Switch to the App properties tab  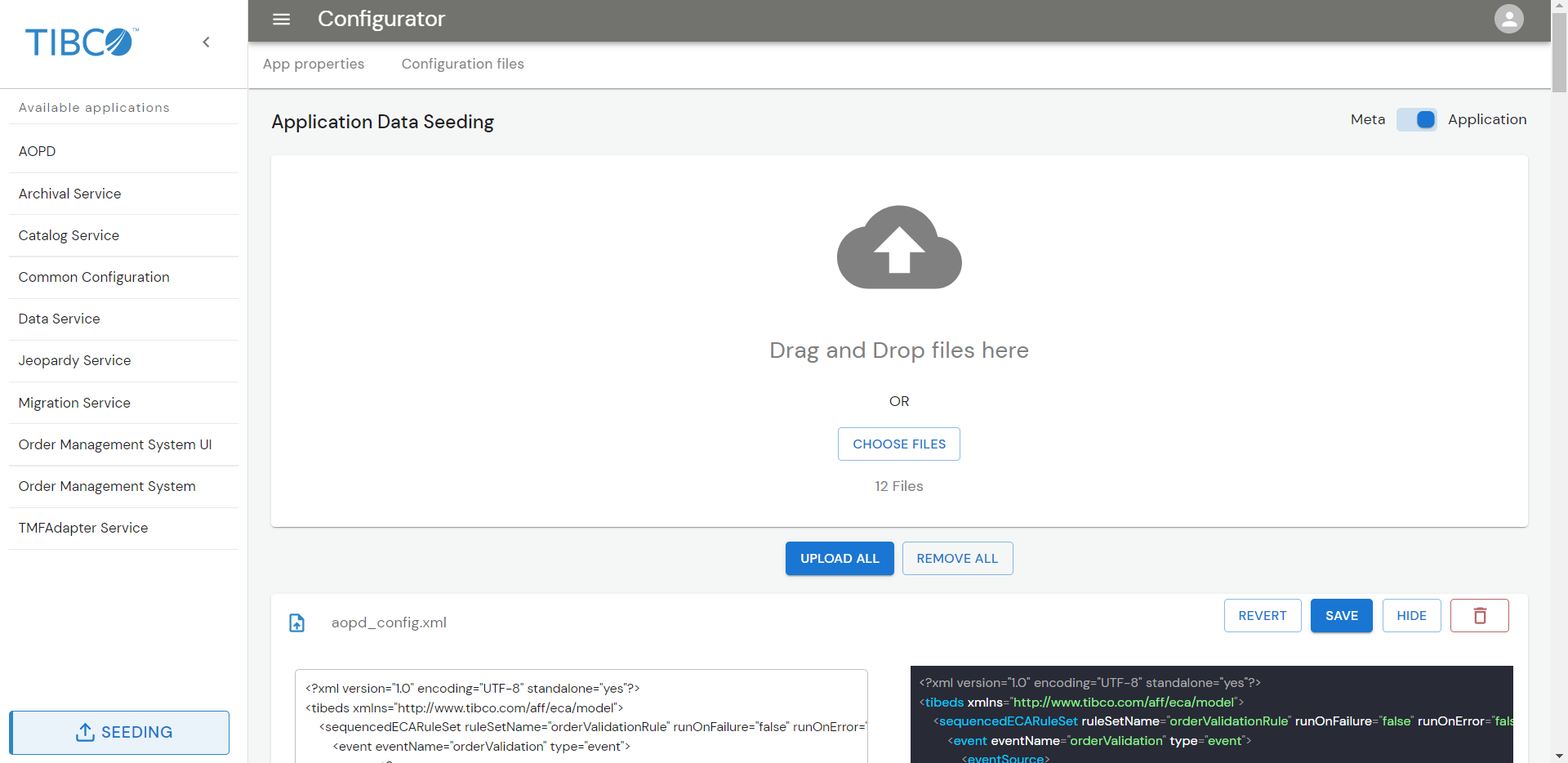pyautogui.click(x=314, y=64)
